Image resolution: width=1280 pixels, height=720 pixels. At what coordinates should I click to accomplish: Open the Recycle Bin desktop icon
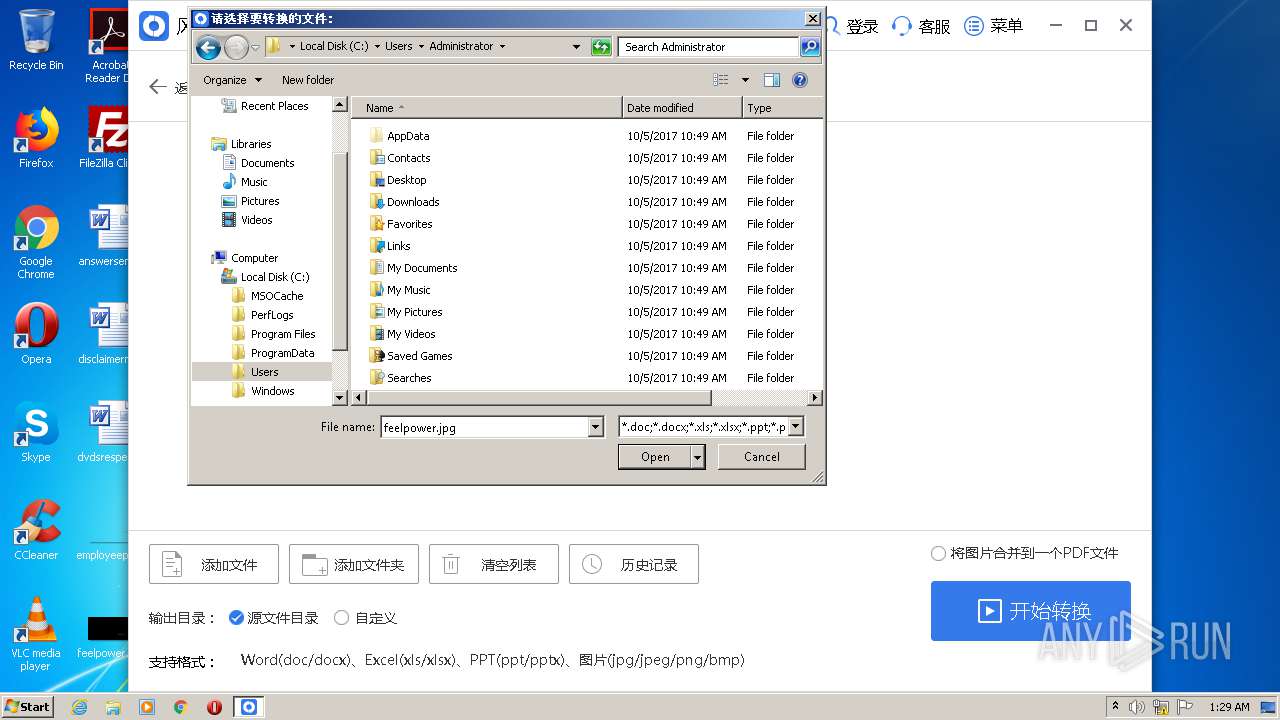point(36,40)
